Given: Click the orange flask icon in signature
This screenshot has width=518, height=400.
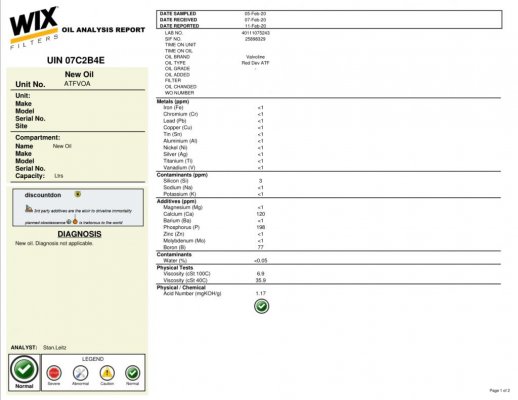Looking at the screenshot, I should [75, 221].
